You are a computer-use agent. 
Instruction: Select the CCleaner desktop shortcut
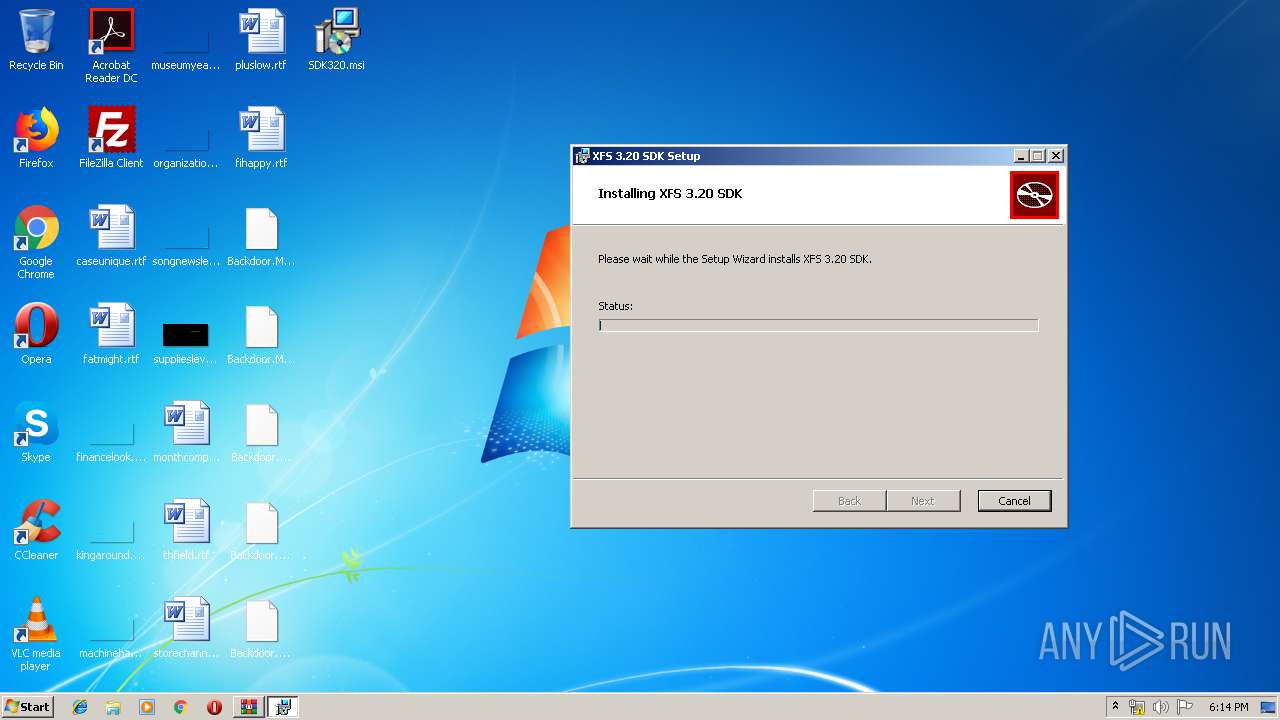tap(36, 530)
